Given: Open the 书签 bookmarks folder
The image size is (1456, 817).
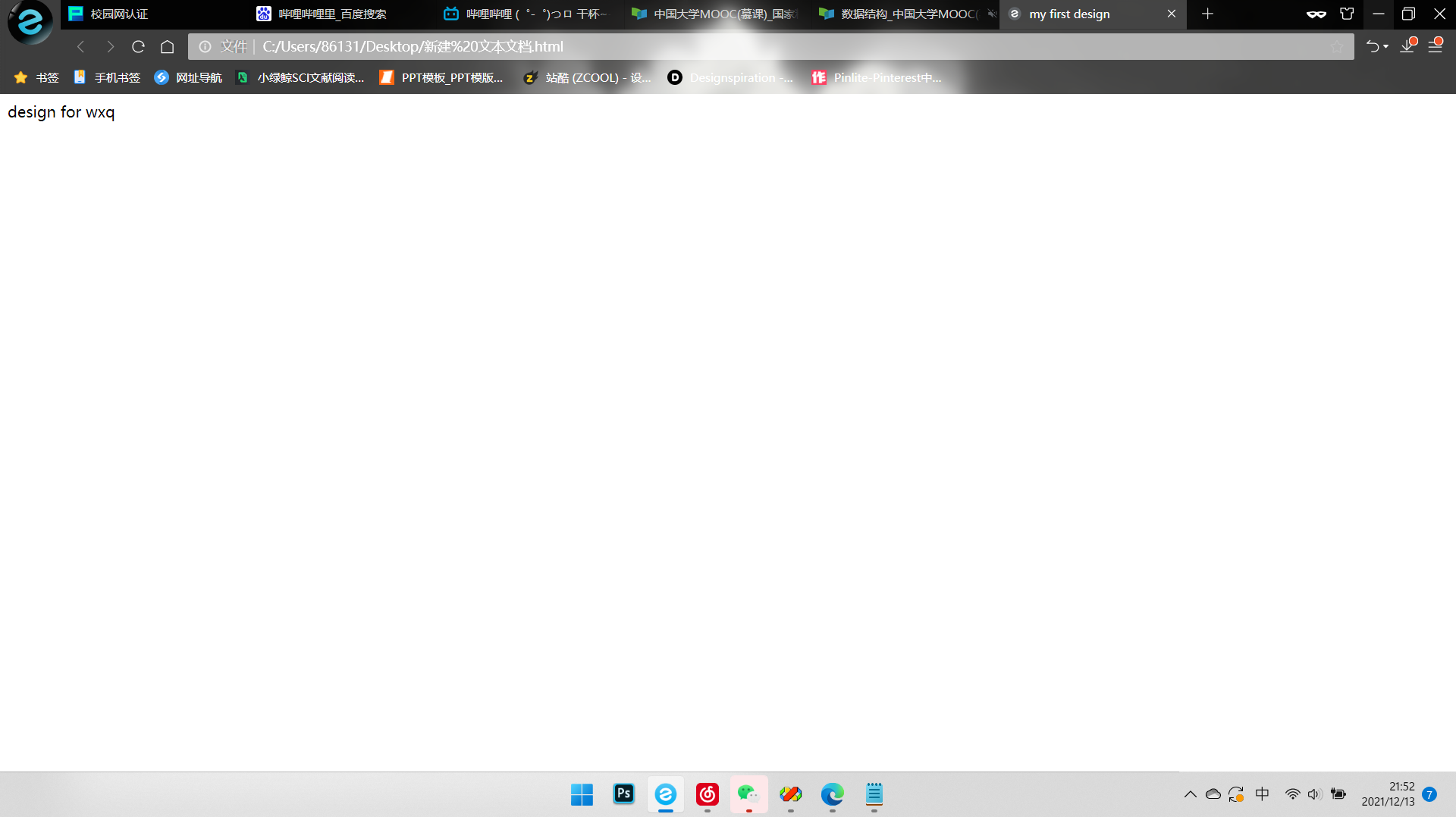Looking at the screenshot, I should (36, 77).
